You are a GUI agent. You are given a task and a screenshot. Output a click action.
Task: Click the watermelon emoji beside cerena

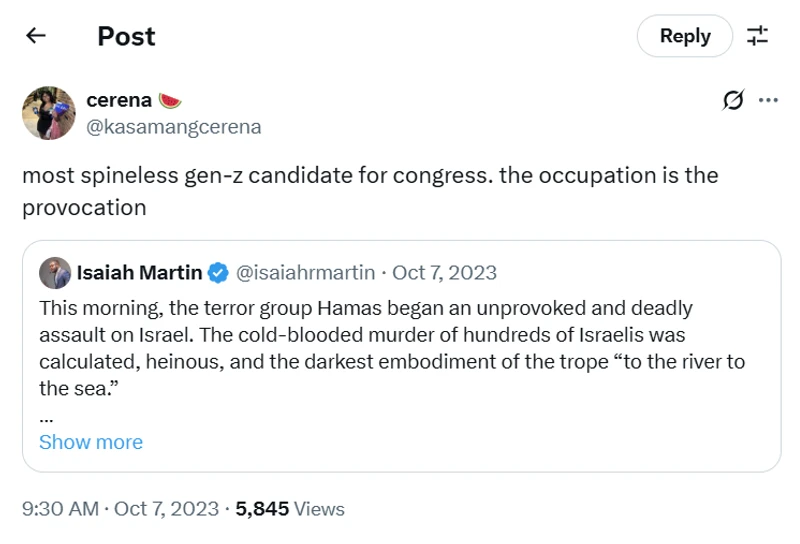click(170, 100)
